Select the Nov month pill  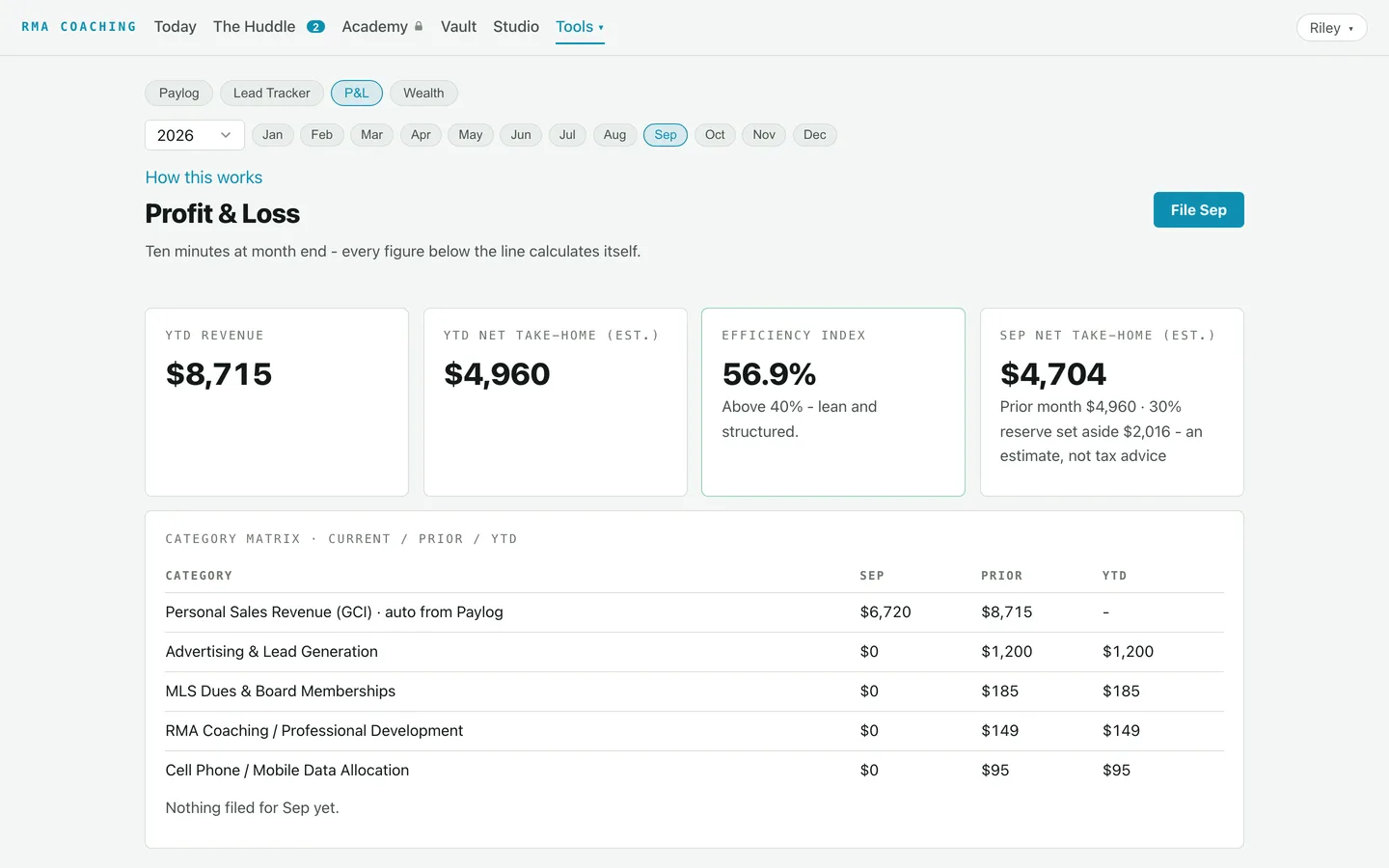click(x=764, y=135)
